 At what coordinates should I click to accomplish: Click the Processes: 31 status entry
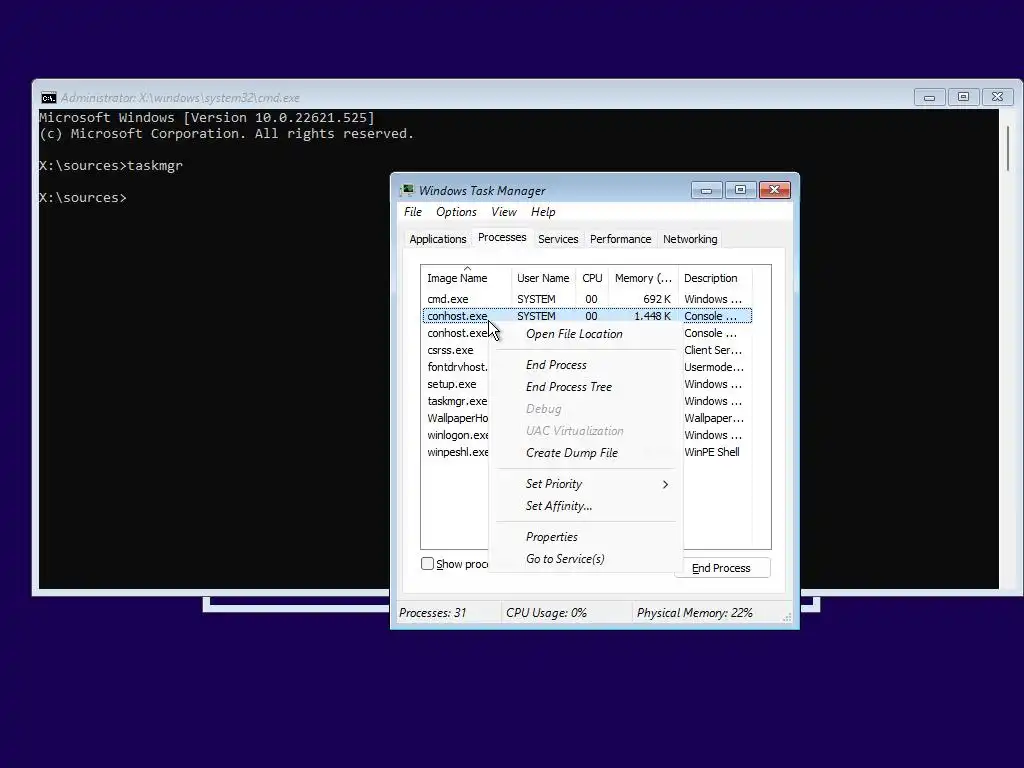click(432, 613)
